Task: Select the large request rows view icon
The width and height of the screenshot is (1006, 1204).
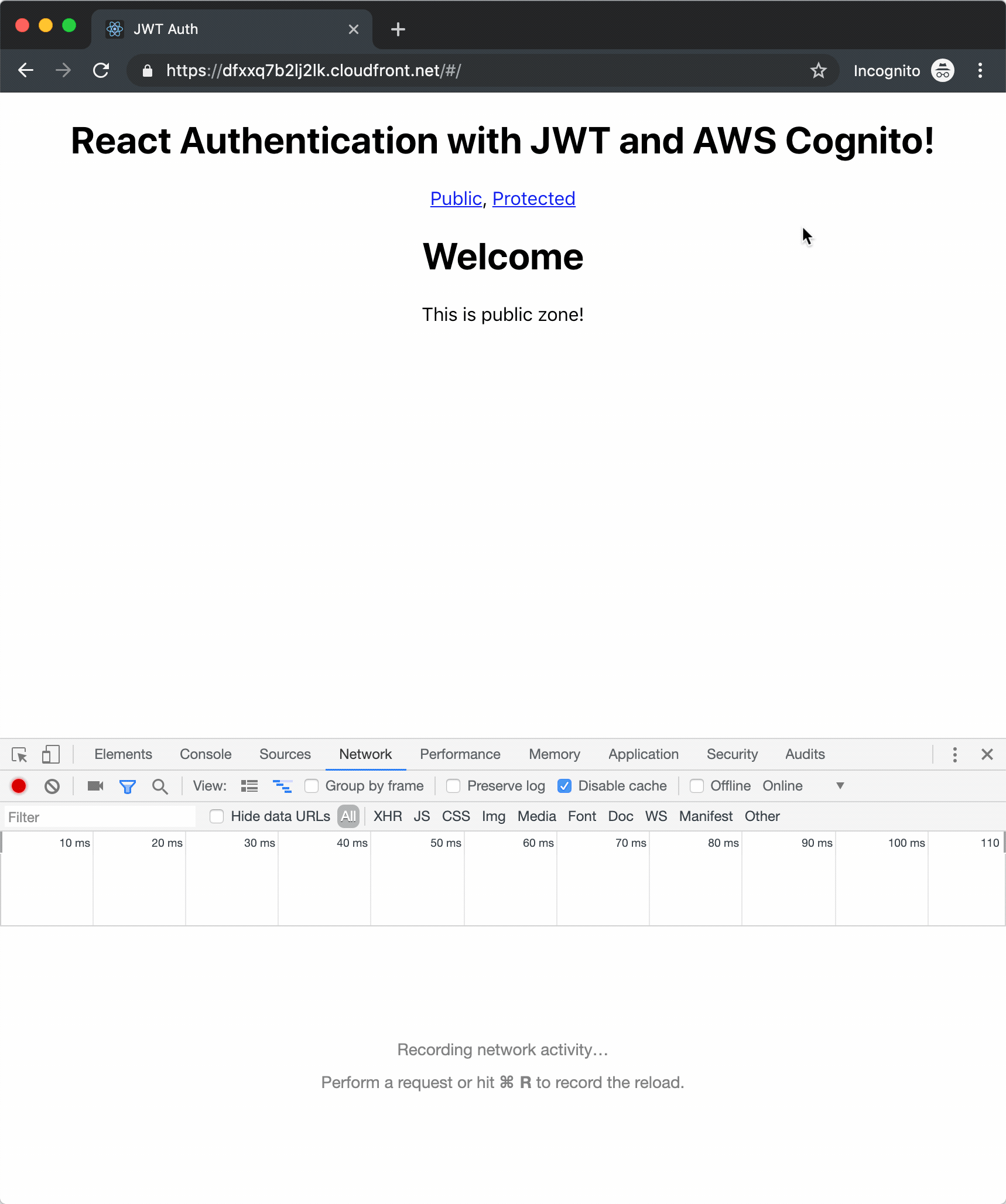Action: pos(249,786)
